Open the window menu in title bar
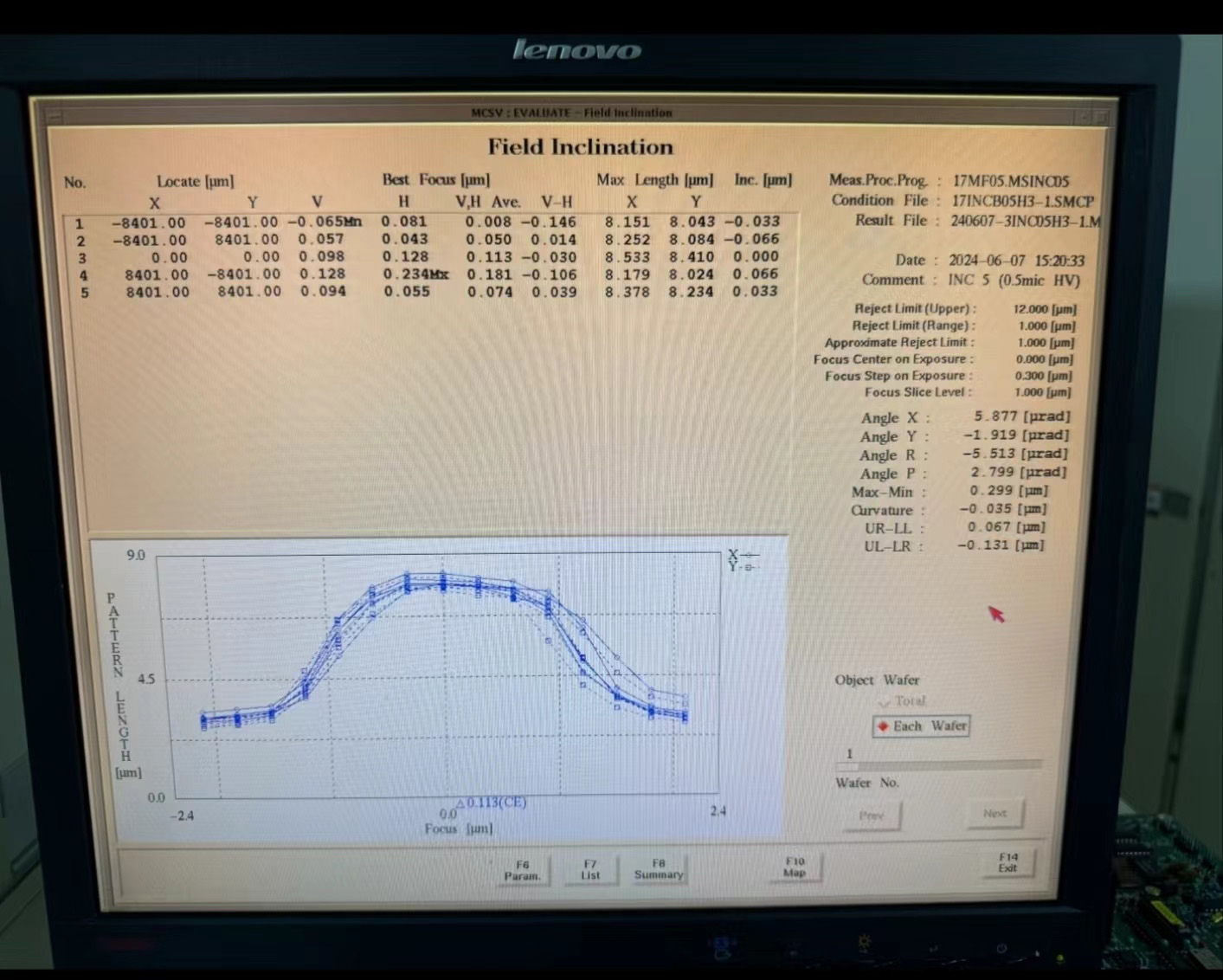 pos(54,113)
